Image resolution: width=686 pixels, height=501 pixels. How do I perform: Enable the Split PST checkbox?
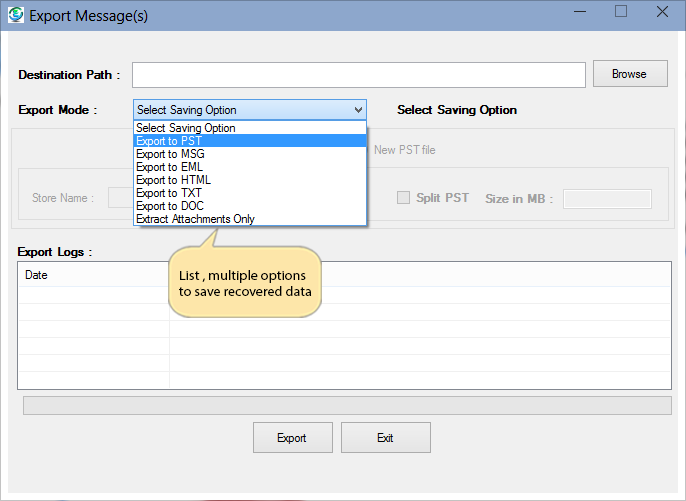404,198
